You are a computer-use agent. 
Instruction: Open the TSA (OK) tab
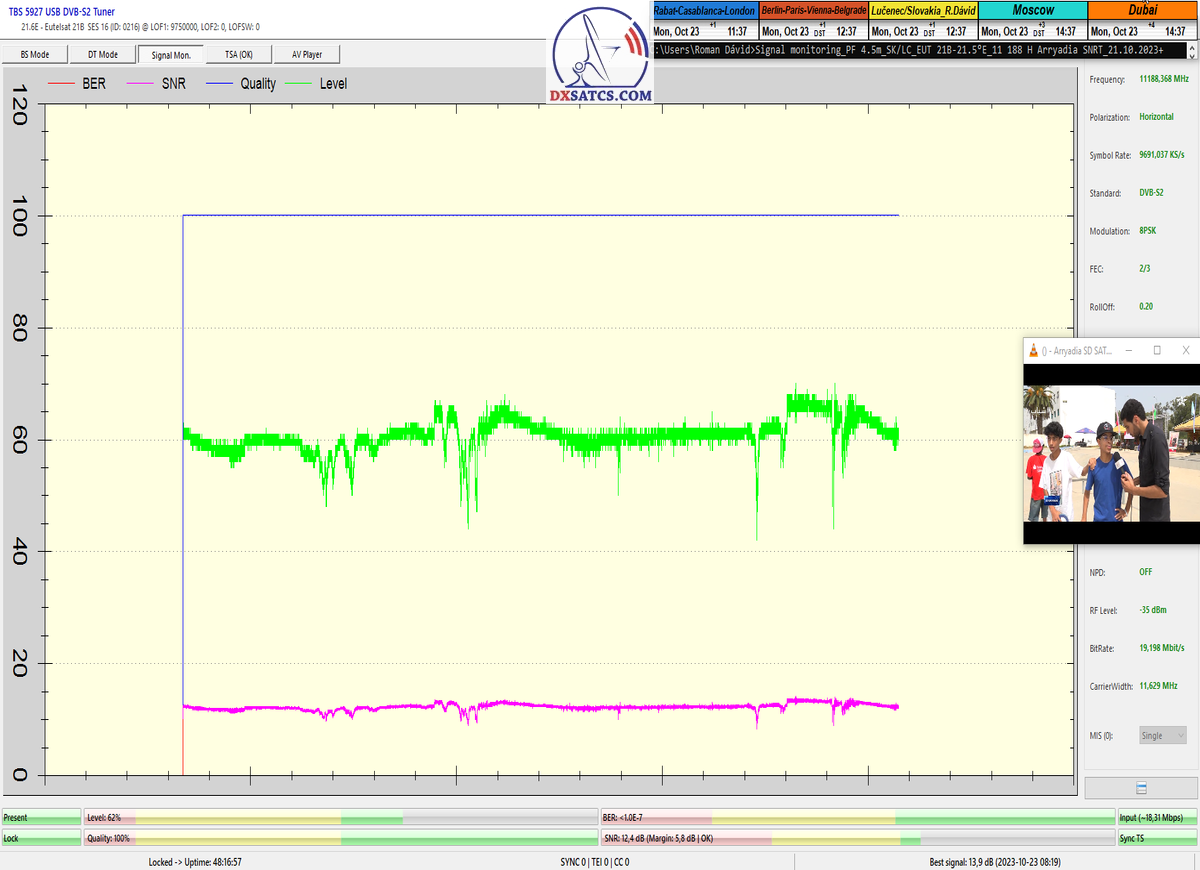point(238,54)
